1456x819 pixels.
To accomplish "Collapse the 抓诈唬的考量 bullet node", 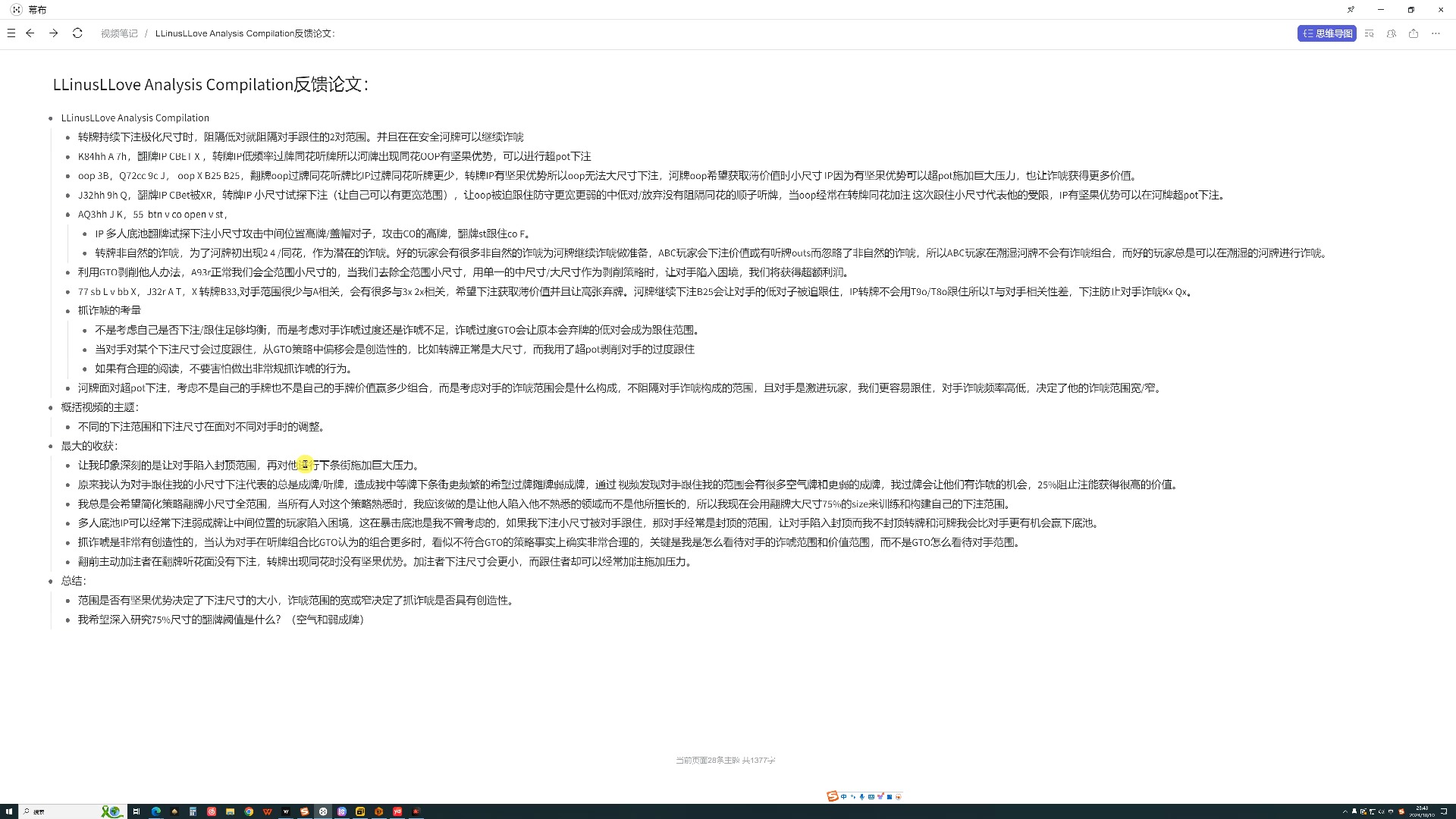I will pos(67,311).
